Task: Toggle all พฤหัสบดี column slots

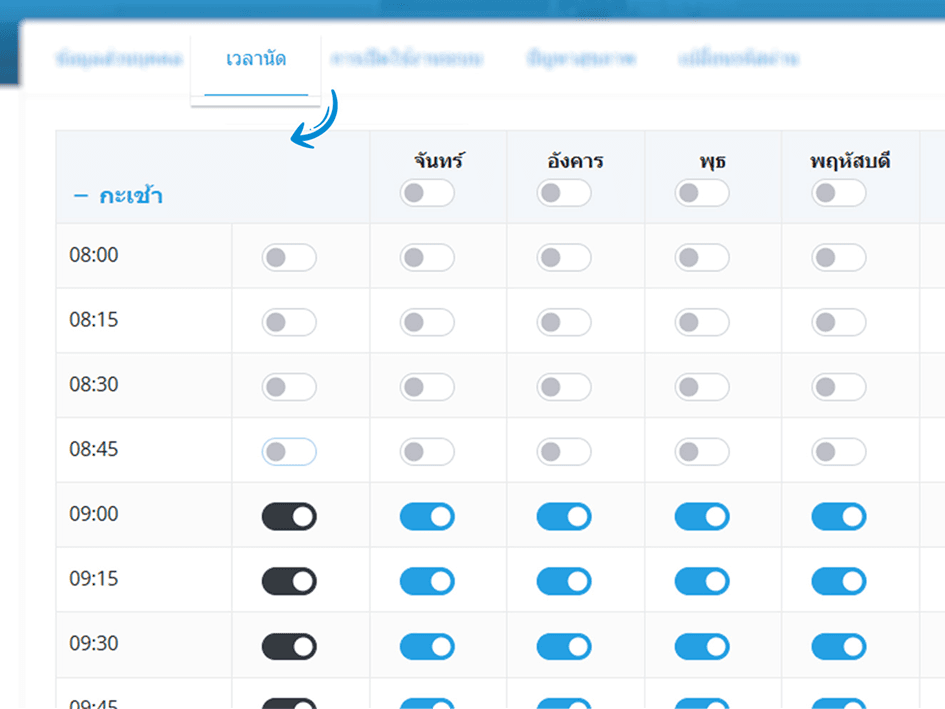Action: tap(838, 193)
